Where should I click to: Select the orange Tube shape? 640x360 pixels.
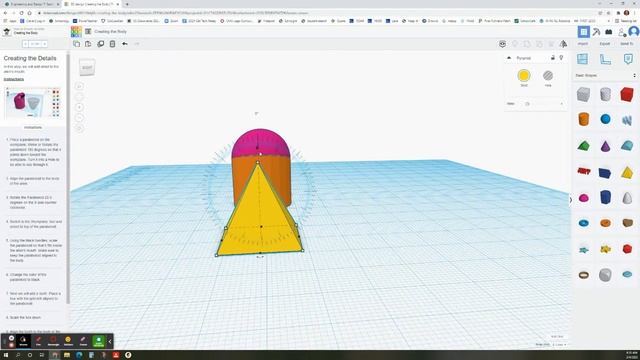tap(605, 223)
